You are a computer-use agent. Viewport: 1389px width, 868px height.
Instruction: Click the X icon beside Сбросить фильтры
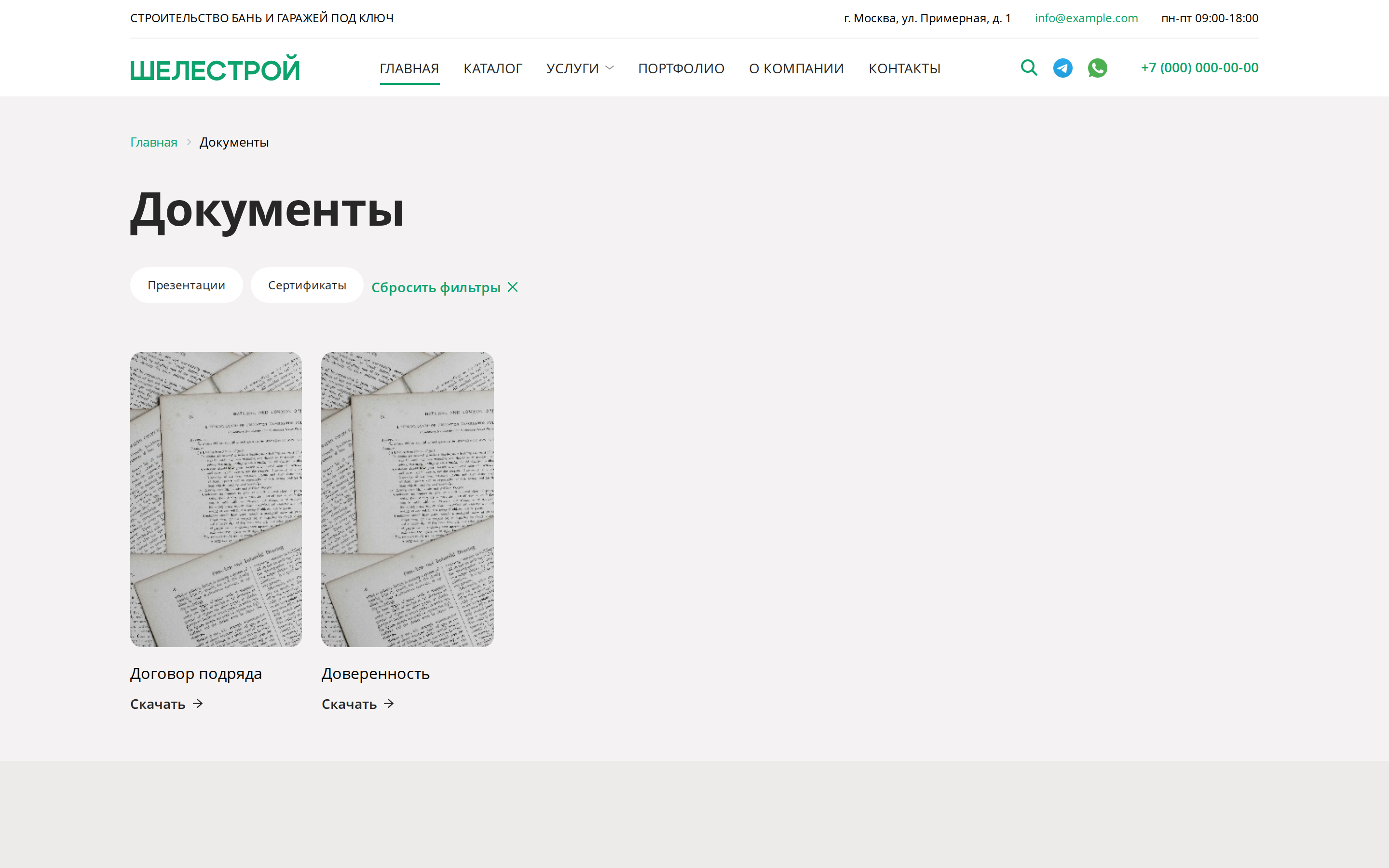click(x=513, y=287)
